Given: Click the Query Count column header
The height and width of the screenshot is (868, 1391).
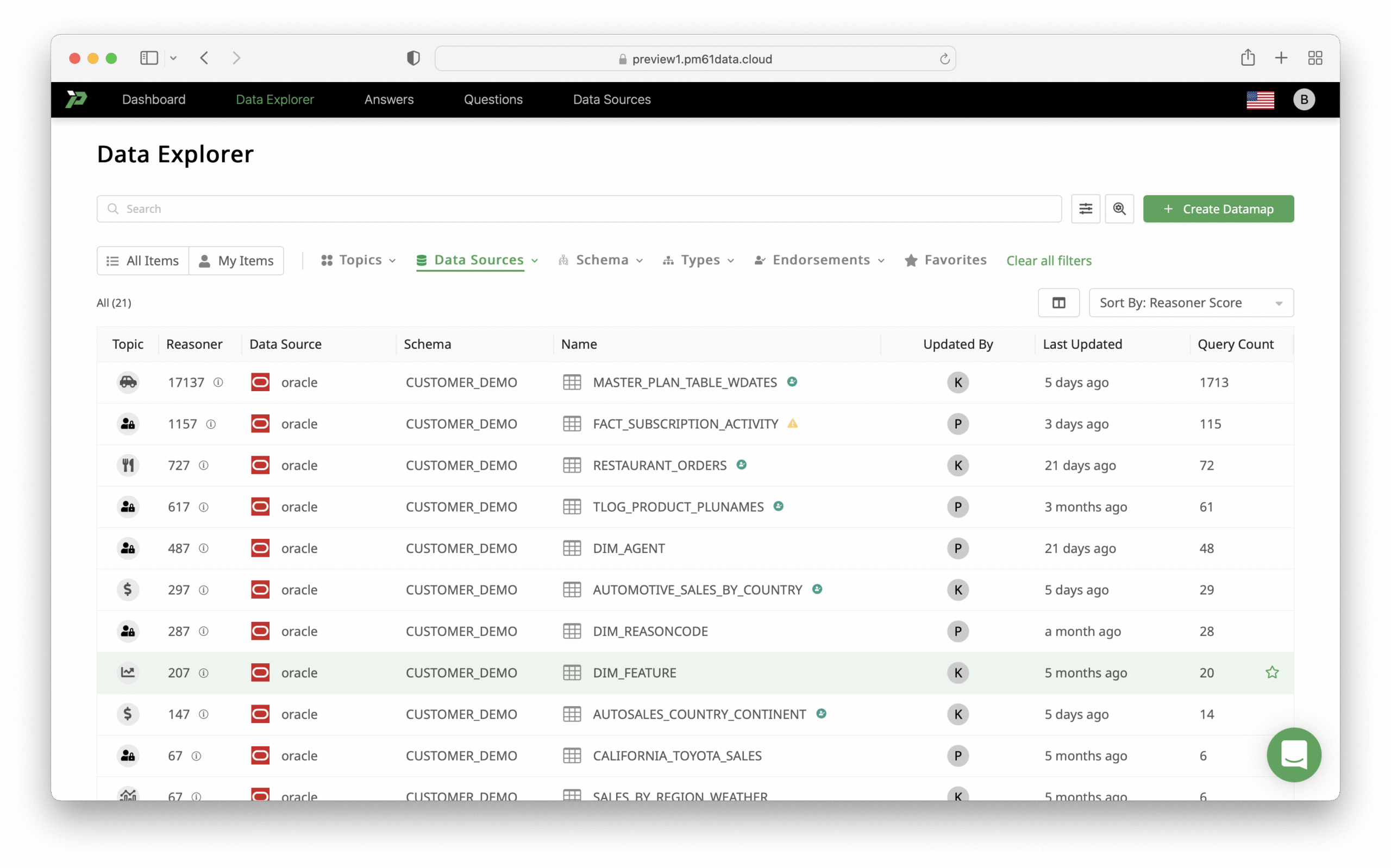Looking at the screenshot, I should pos(1235,344).
